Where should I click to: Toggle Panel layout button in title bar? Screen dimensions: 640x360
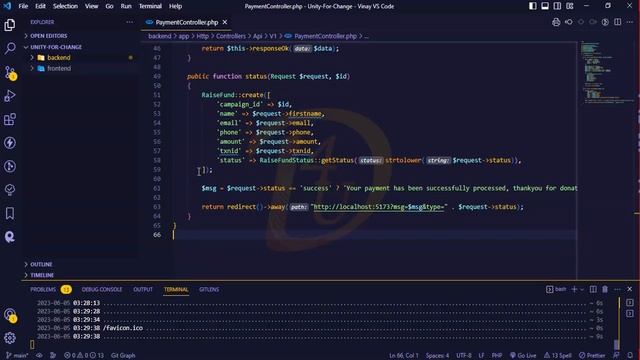(545, 6)
